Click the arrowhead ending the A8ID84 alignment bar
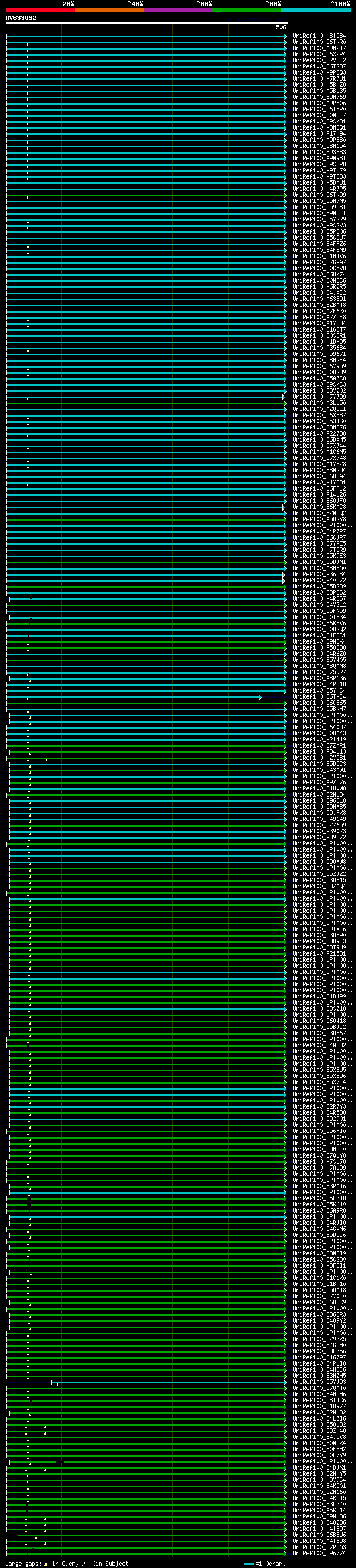 tap(285, 36)
